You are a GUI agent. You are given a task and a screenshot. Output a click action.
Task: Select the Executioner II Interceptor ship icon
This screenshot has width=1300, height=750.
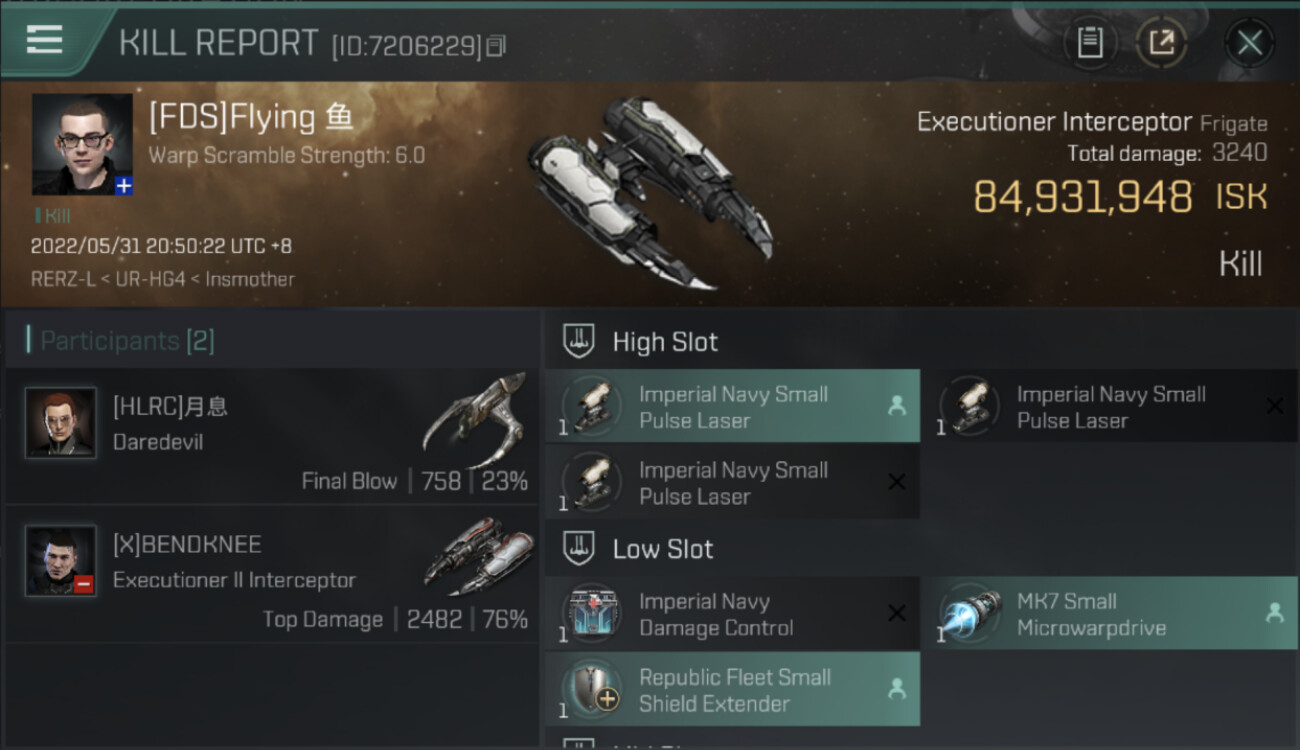tap(477, 557)
